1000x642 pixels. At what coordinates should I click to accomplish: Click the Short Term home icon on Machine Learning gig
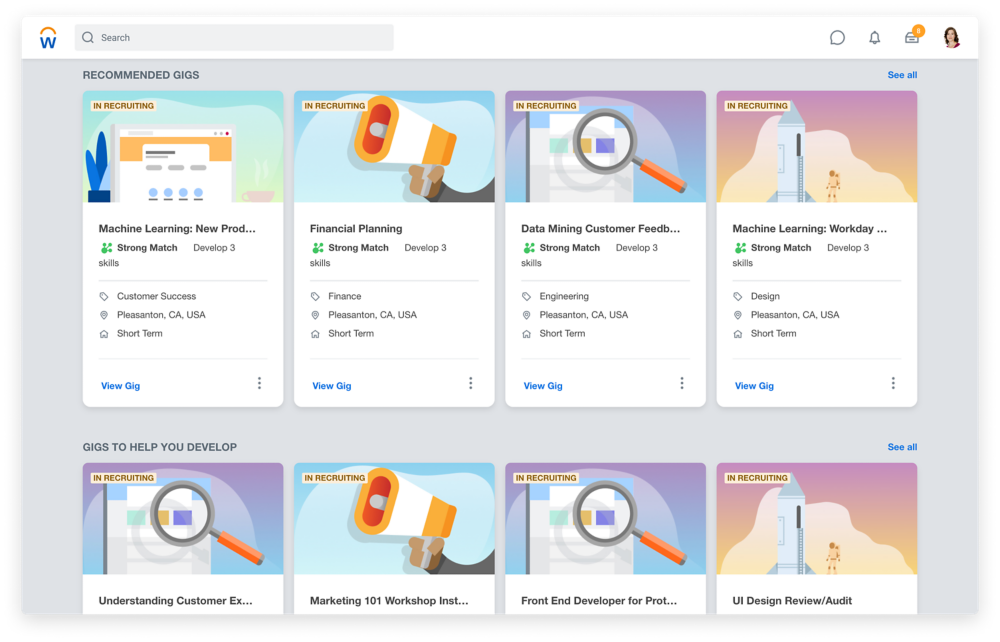103,333
